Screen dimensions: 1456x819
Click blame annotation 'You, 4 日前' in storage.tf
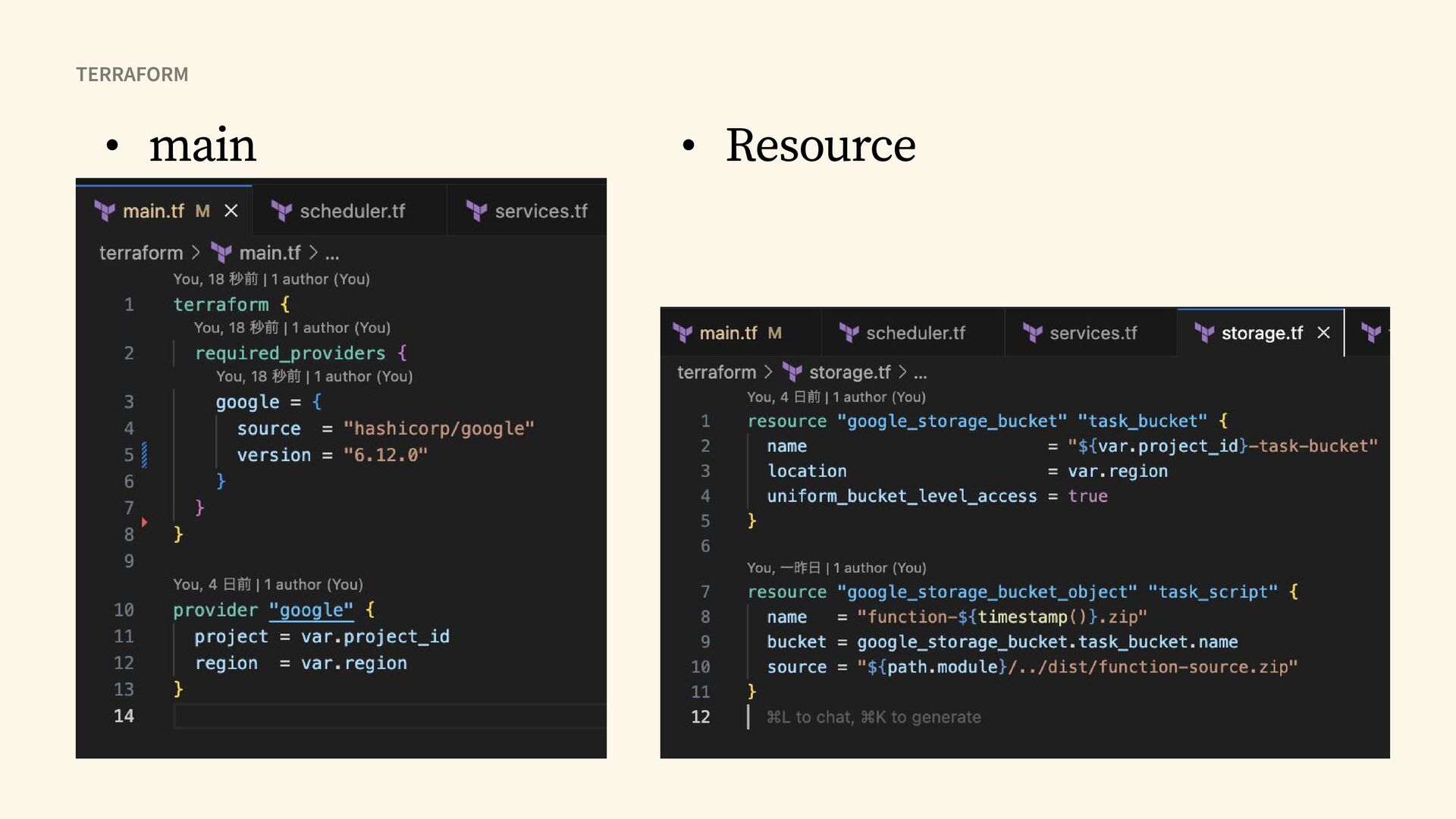[x=836, y=397]
